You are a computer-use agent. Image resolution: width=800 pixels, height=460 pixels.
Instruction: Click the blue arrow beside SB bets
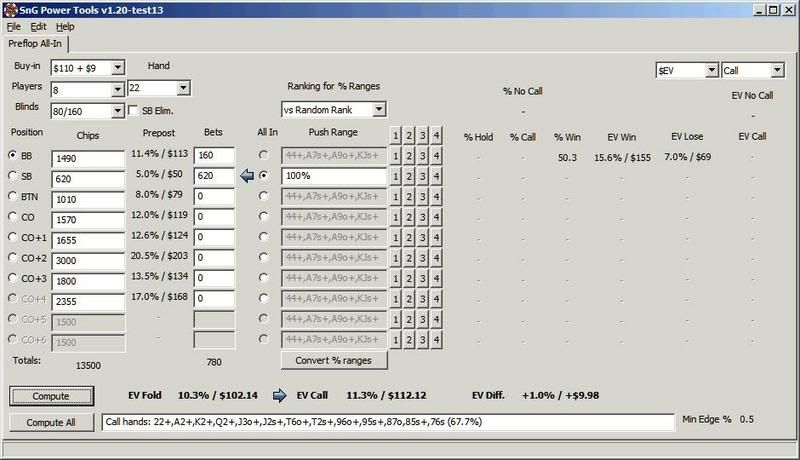coord(247,176)
